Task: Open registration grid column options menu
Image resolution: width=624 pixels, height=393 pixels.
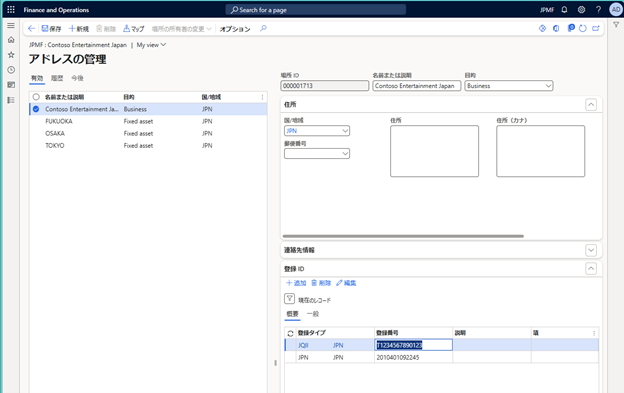Action: pos(594,333)
